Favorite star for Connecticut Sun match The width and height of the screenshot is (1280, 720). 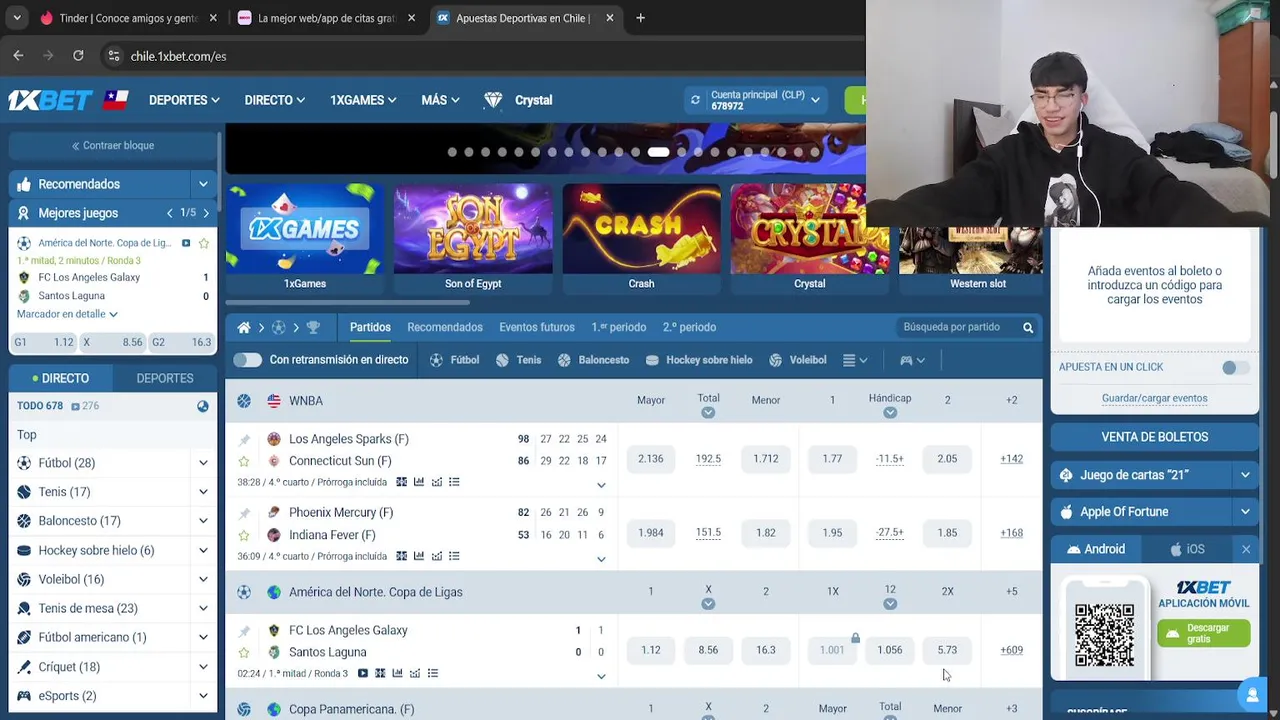[244, 461]
